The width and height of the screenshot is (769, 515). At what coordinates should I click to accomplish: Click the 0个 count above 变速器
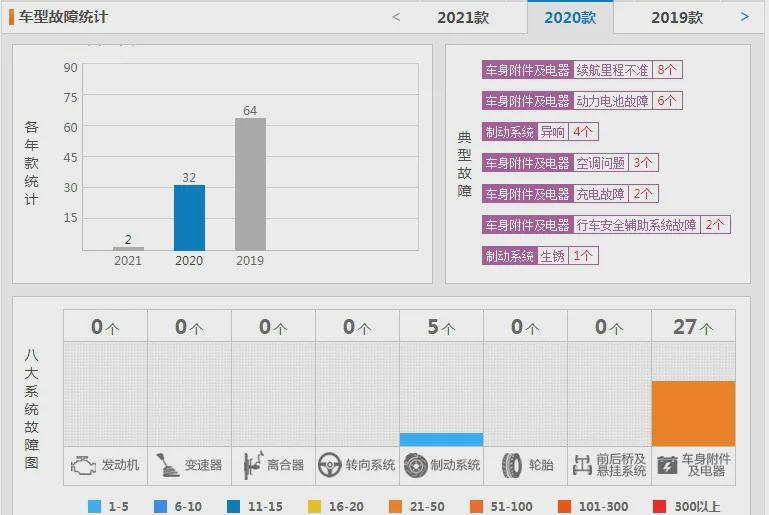click(189, 327)
